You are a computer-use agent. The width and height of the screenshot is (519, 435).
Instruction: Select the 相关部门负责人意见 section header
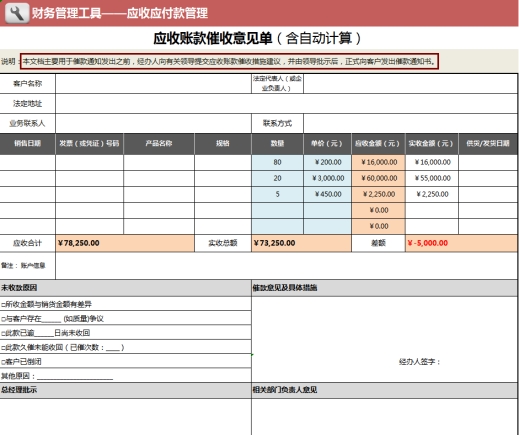pos(385,390)
